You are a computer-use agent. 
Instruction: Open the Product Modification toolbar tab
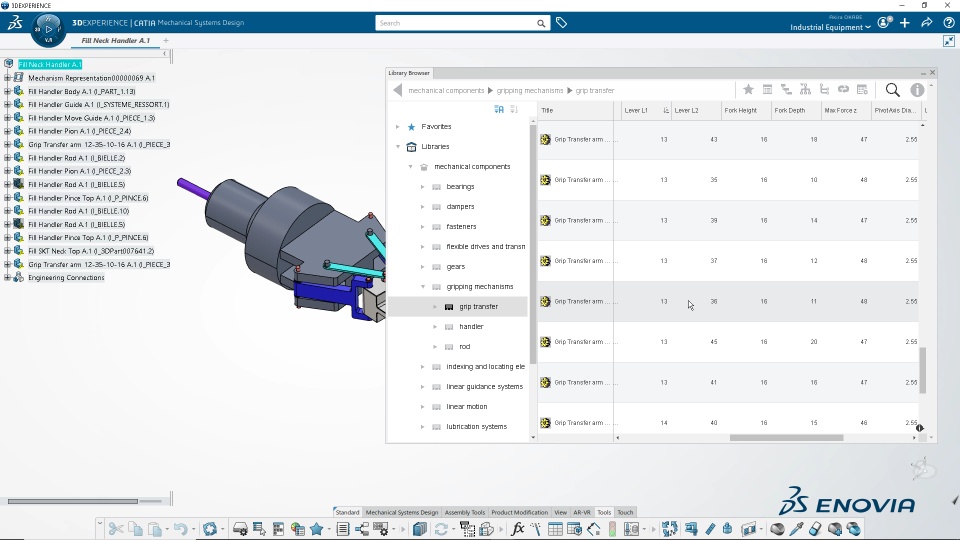[x=519, y=512]
